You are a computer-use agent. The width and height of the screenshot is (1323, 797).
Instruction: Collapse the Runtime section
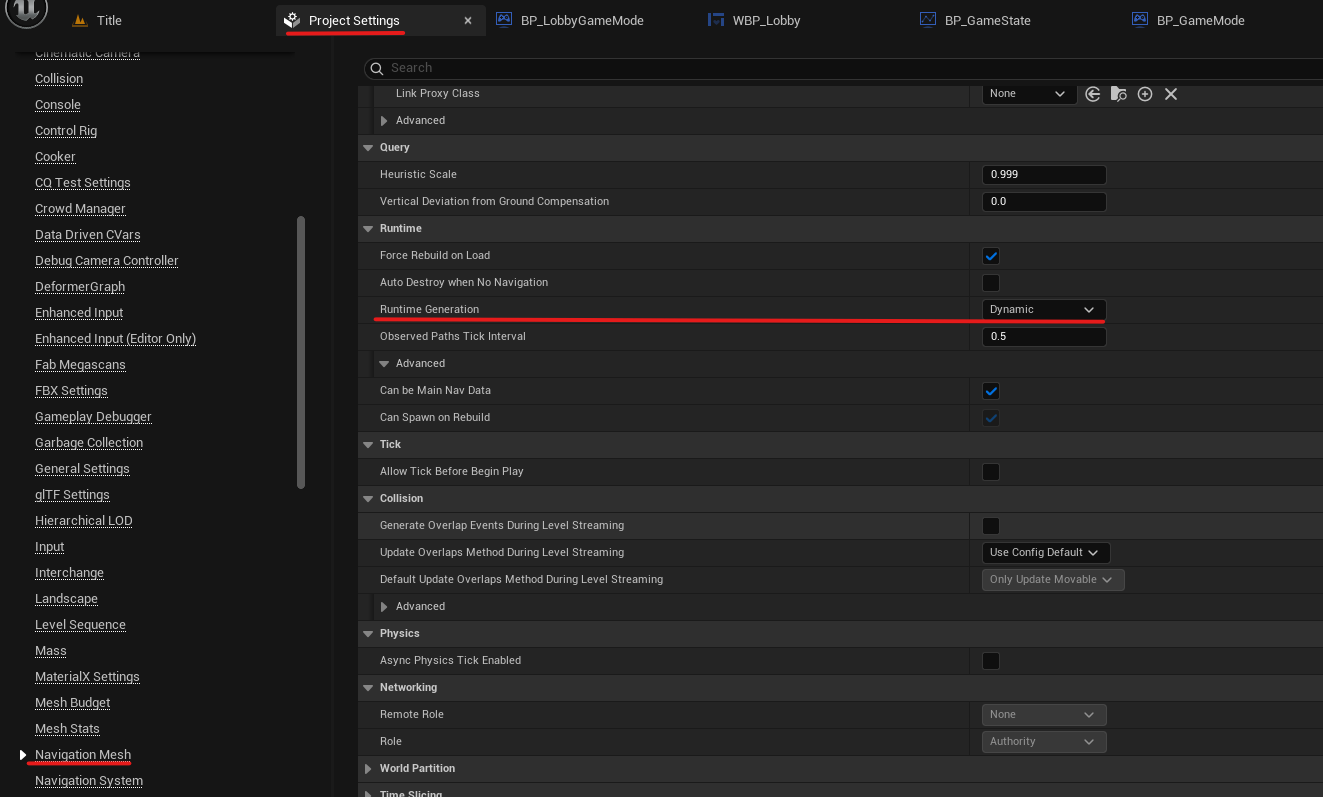point(367,229)
